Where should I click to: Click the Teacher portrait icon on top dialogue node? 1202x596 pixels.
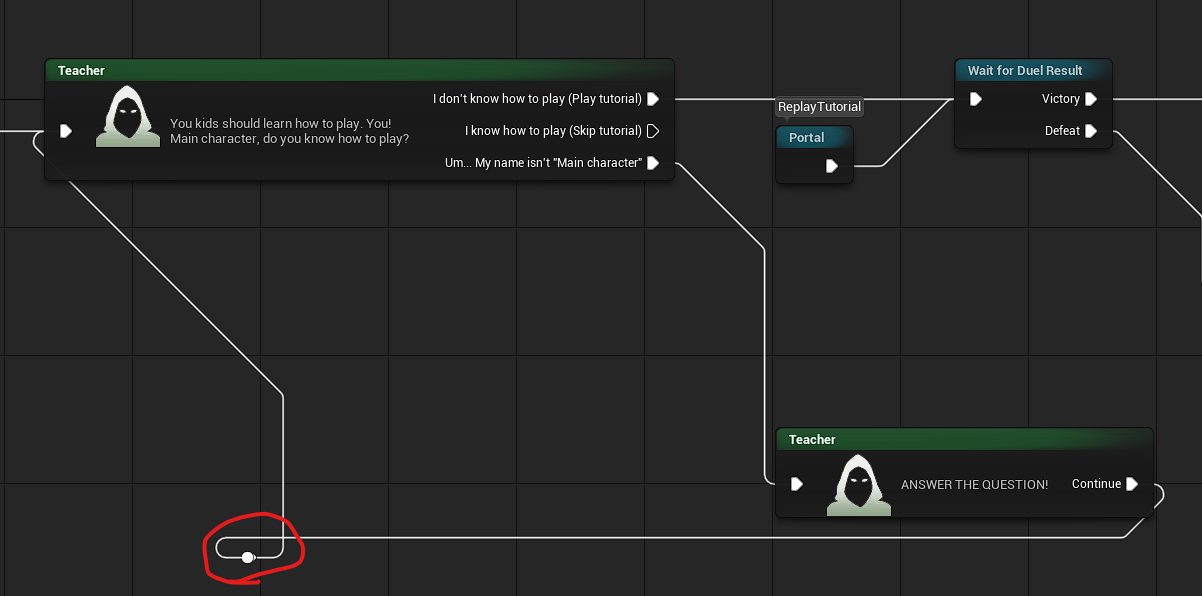[127, 116]
